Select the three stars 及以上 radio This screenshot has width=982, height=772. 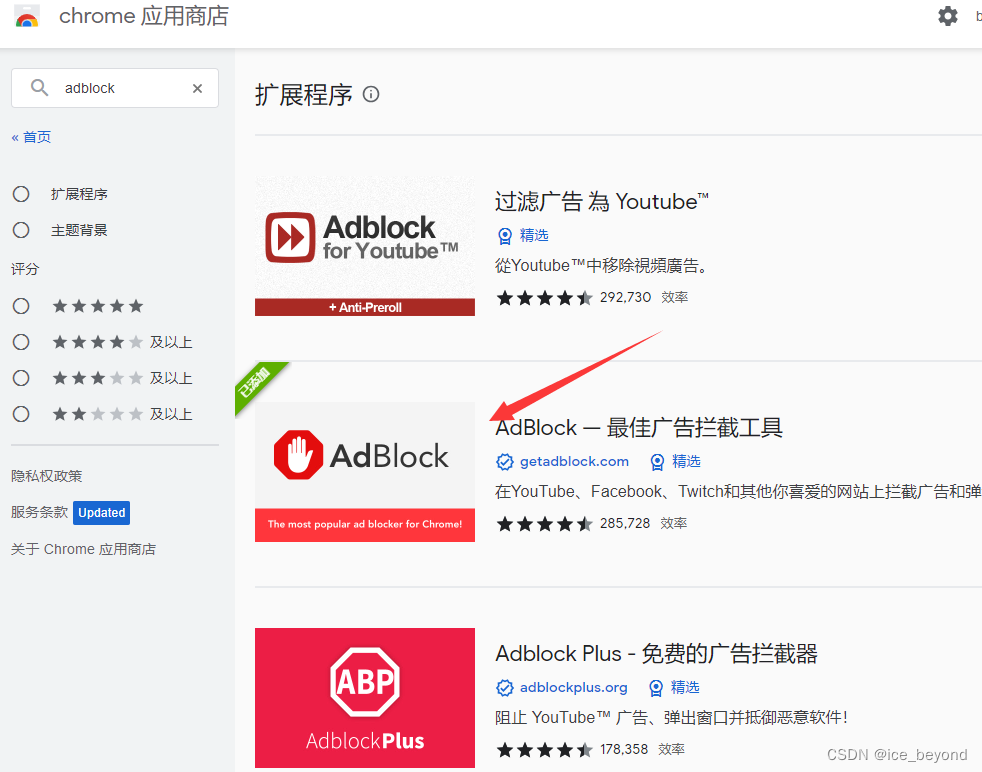[x=21, y=378]
